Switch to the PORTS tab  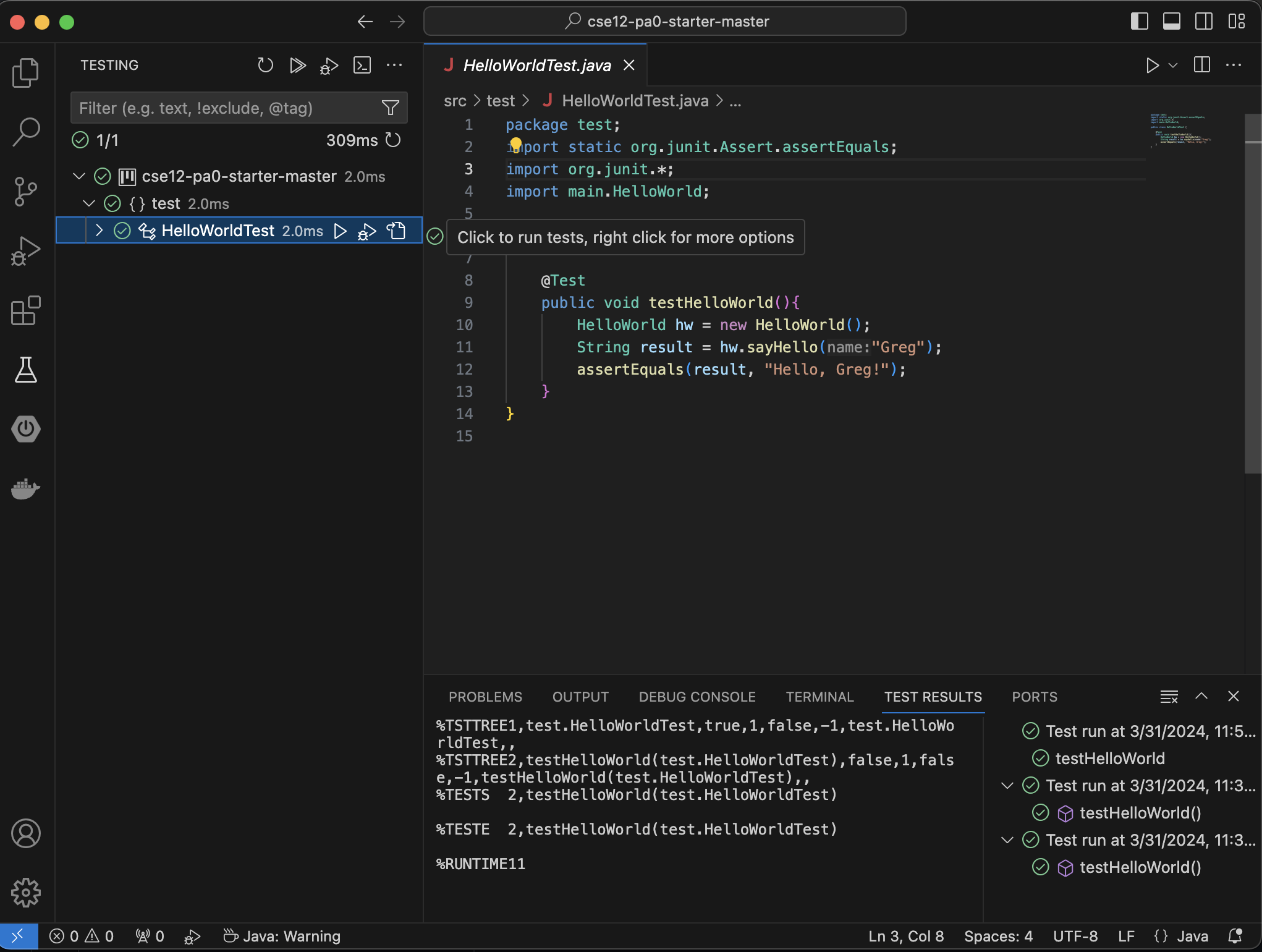tap(1035, 697)
